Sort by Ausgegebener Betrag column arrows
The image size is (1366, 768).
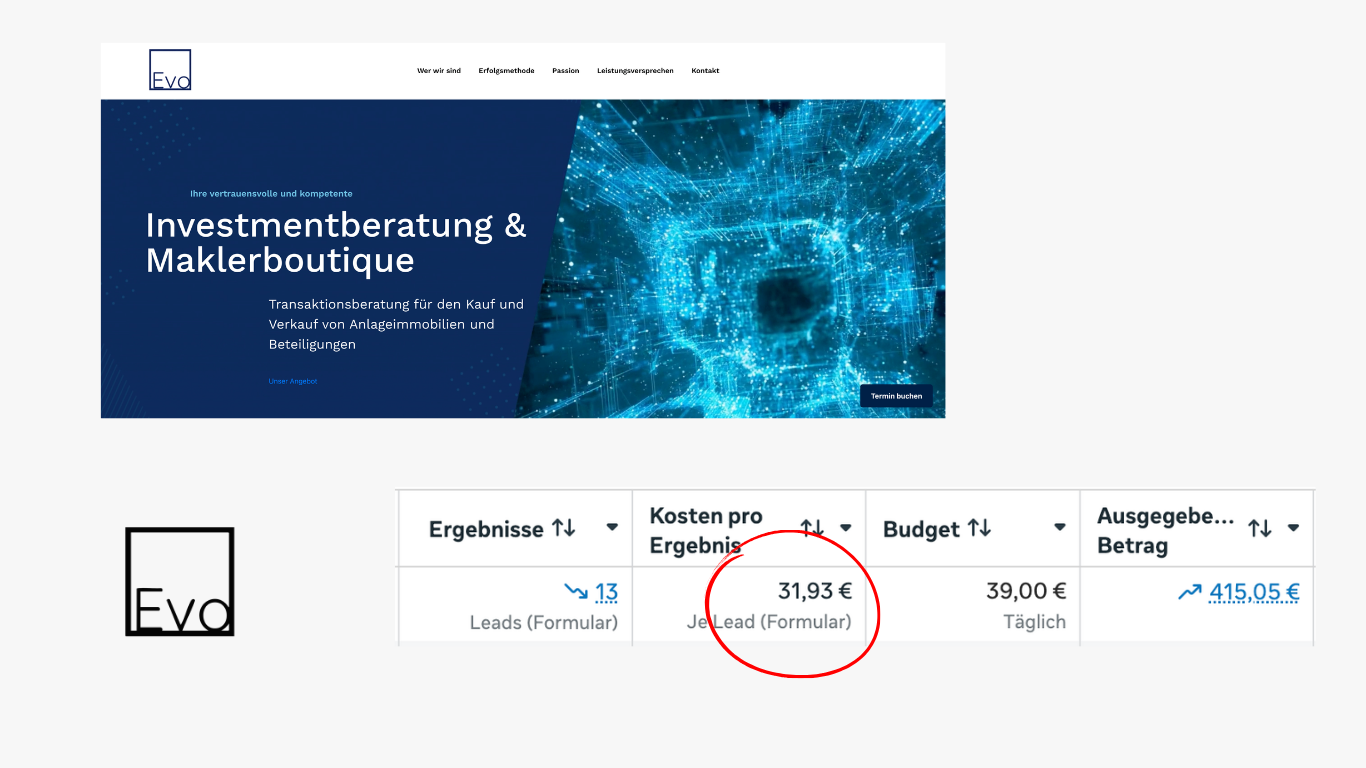click(x=1260, y=528)
